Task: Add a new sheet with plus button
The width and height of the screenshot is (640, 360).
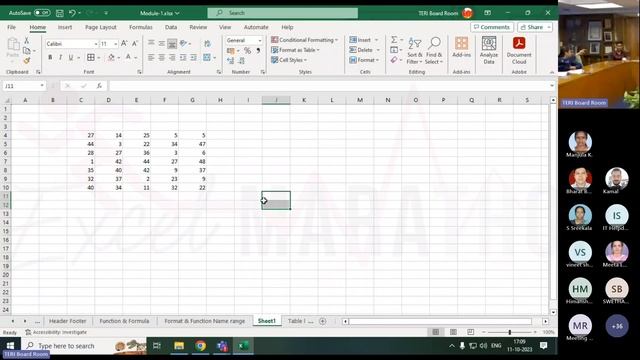Action: pos(322,321)
